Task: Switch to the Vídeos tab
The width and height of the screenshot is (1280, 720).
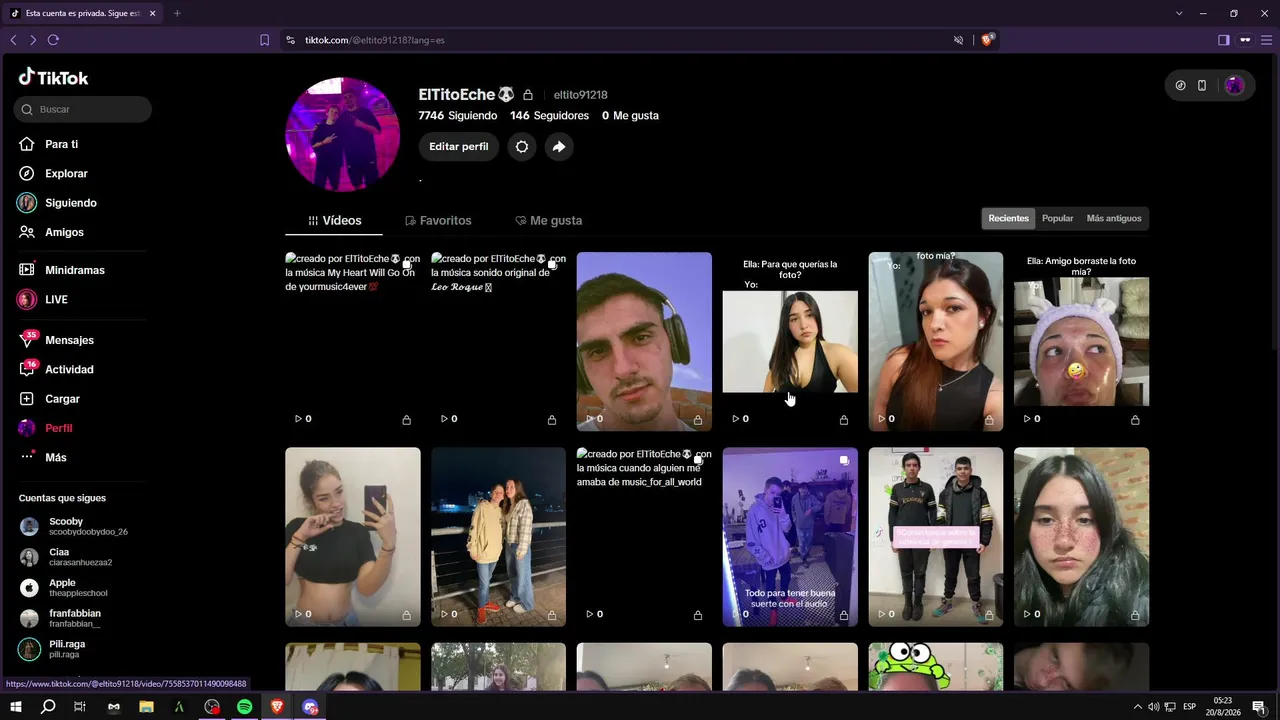Action: pos(334,220)
